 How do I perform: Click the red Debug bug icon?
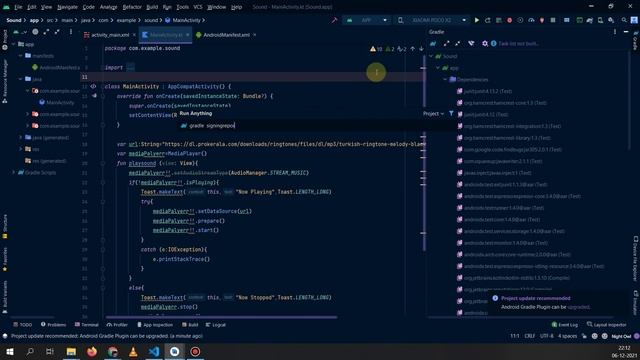coord(509,20)
